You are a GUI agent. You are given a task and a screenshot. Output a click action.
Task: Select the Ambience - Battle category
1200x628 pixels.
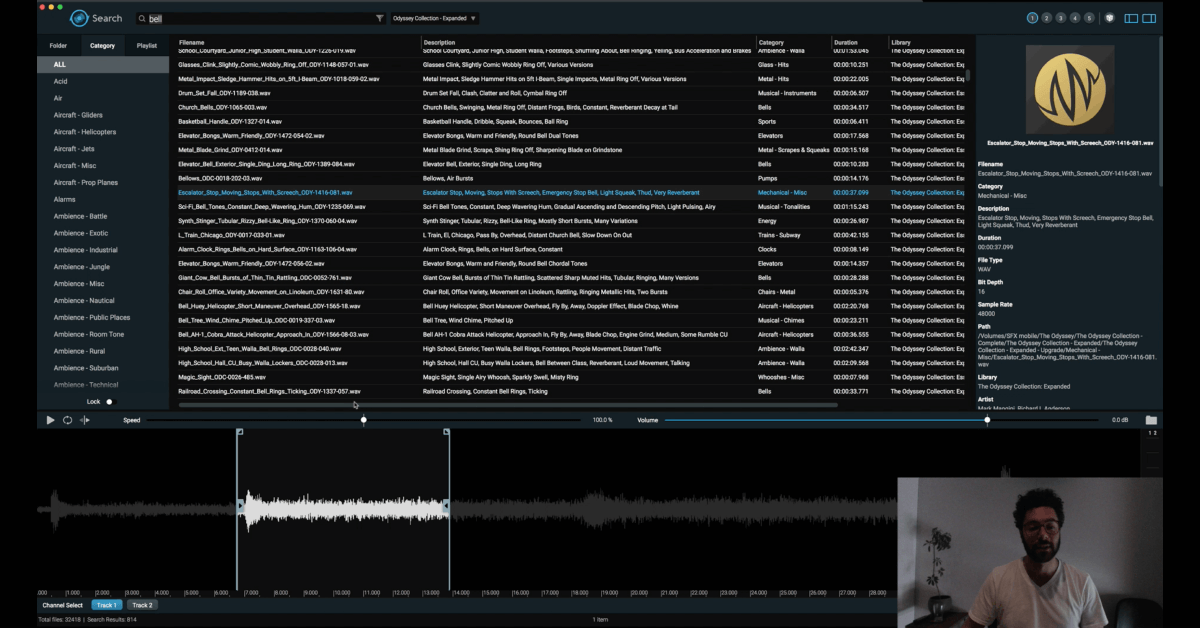[103, 216]
